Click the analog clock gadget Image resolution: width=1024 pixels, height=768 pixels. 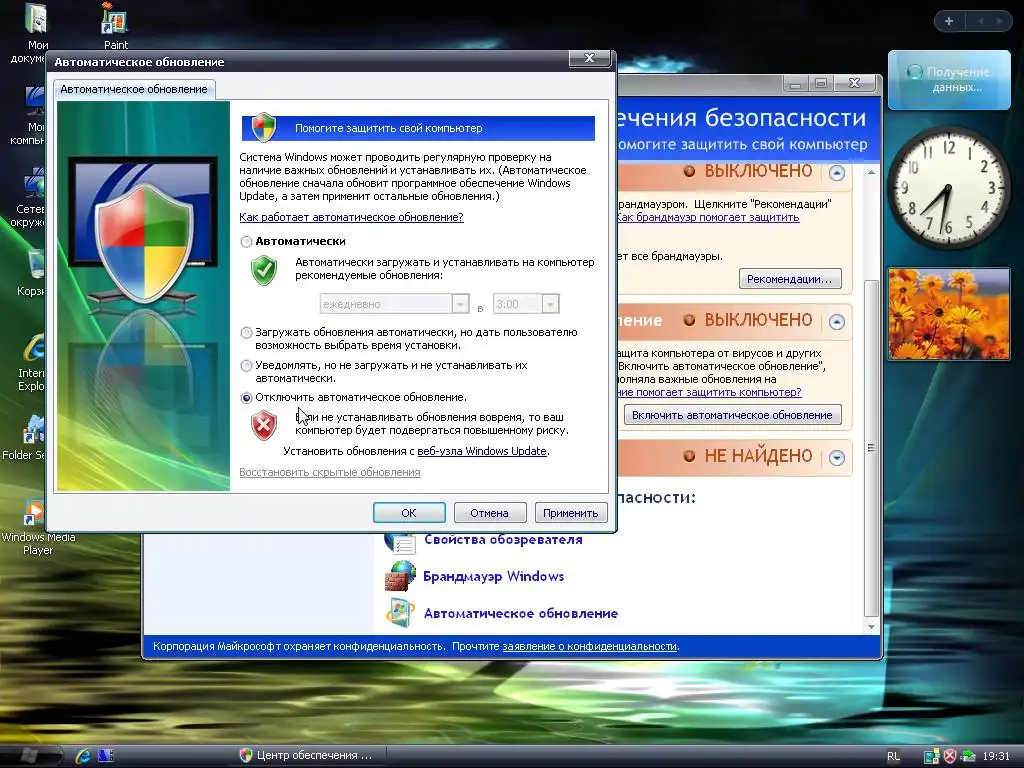pyautogui.click(x=948, y=188)
